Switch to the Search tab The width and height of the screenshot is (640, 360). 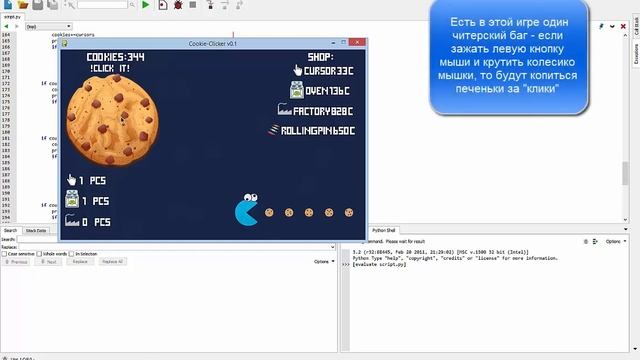pyautogui.click(x=11, y=231)
